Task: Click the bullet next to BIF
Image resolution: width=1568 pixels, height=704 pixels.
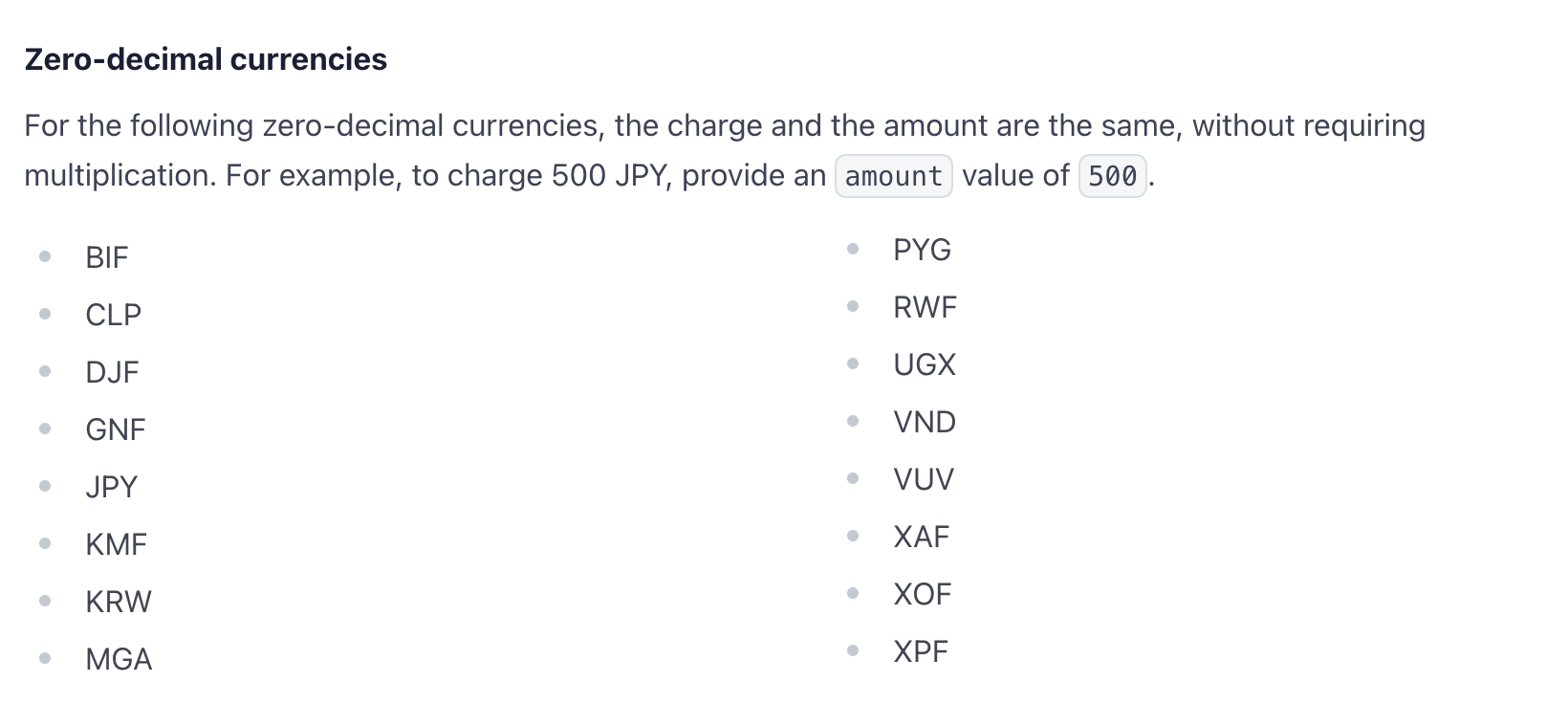Action: pos(45,256)
